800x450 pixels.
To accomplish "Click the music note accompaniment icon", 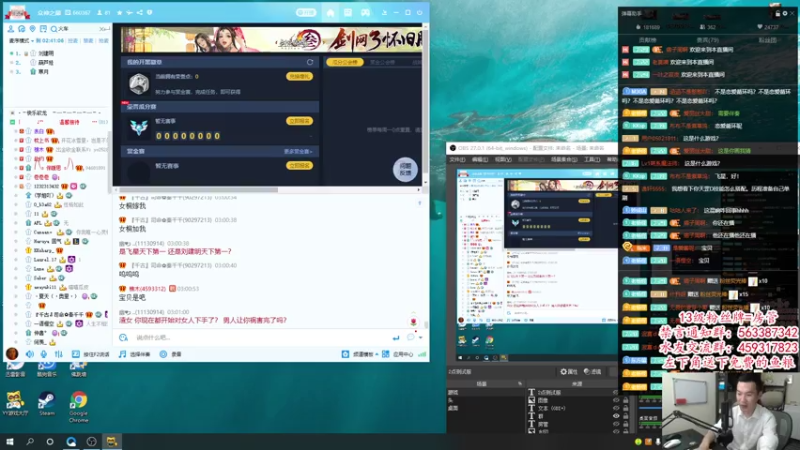I will click(122, 354).
